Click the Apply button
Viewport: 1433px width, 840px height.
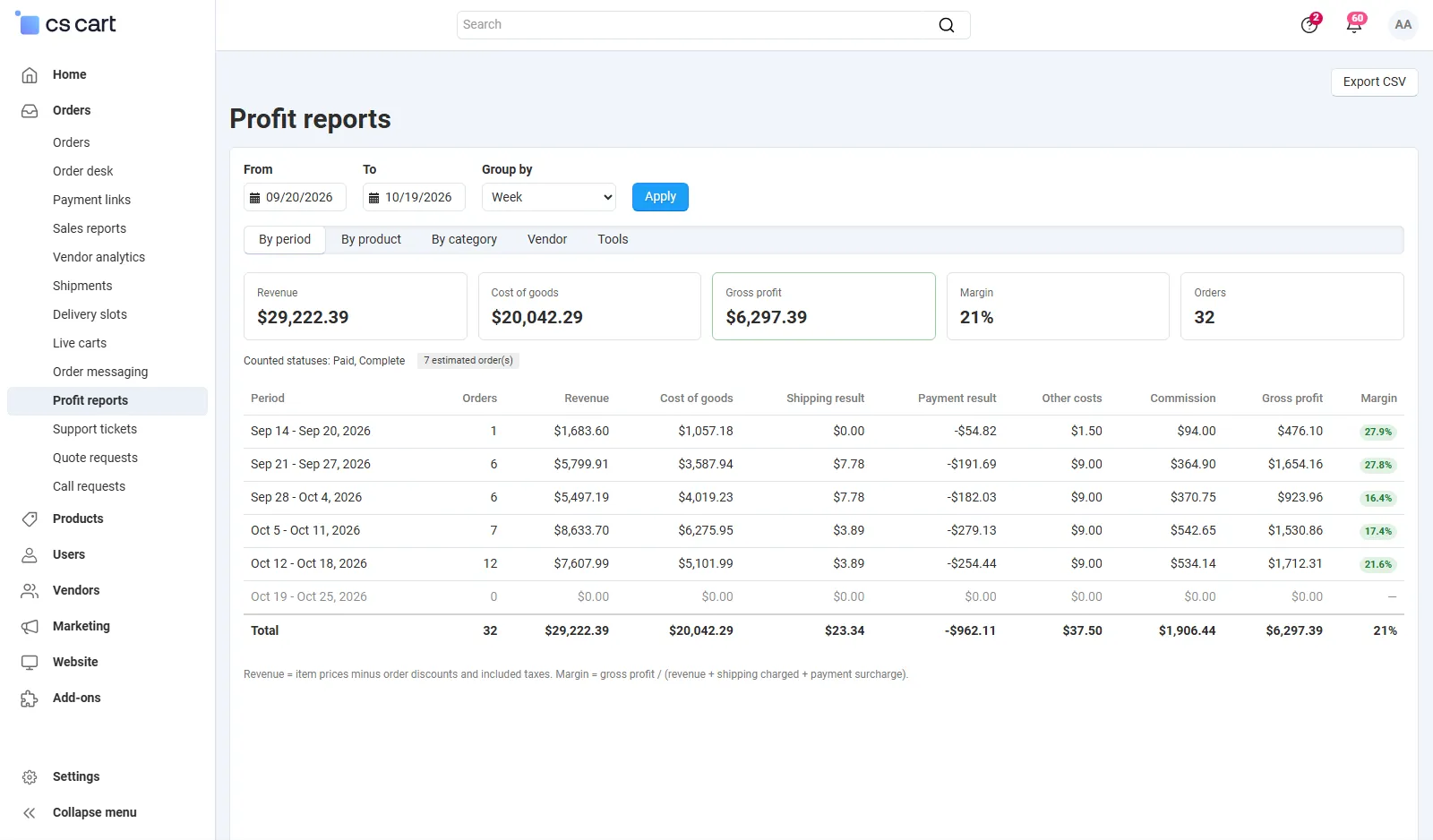click(x=660, y=197)
